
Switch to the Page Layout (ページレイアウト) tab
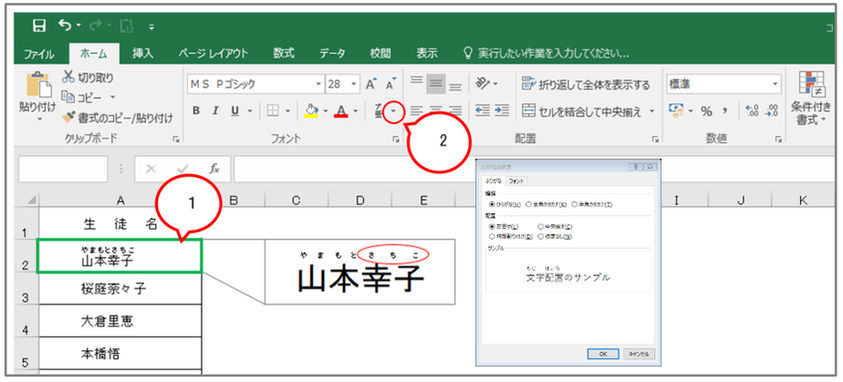[213, 53]
